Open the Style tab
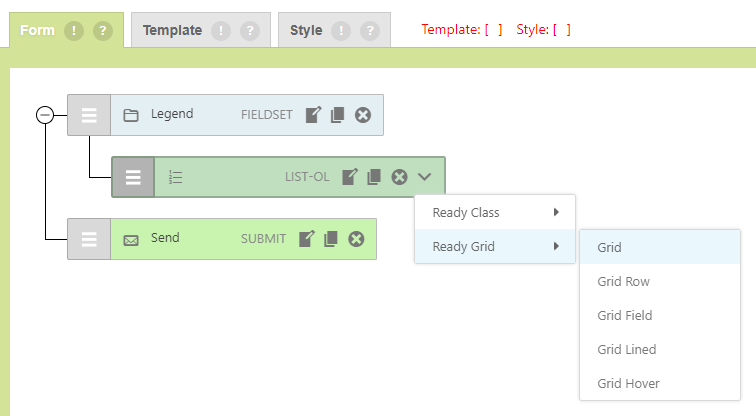This screenshot has width=756, height=416. 306,31
